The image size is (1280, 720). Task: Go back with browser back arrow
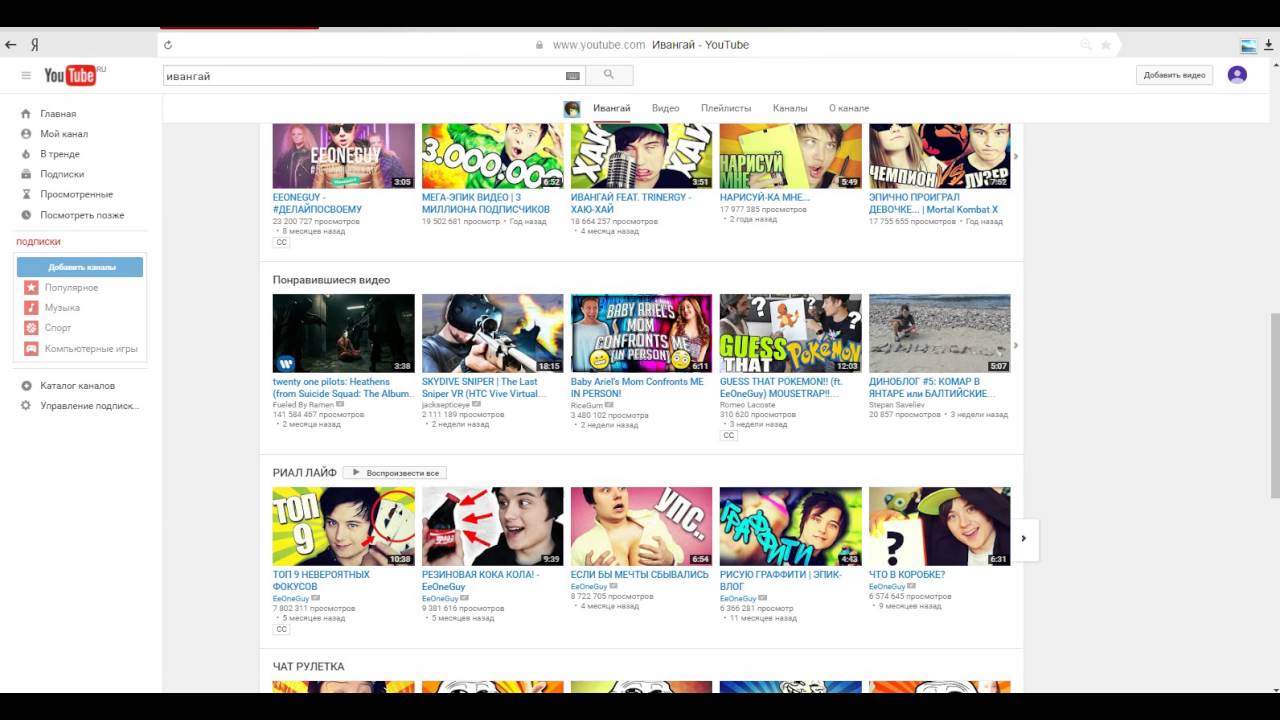point(11,45)
